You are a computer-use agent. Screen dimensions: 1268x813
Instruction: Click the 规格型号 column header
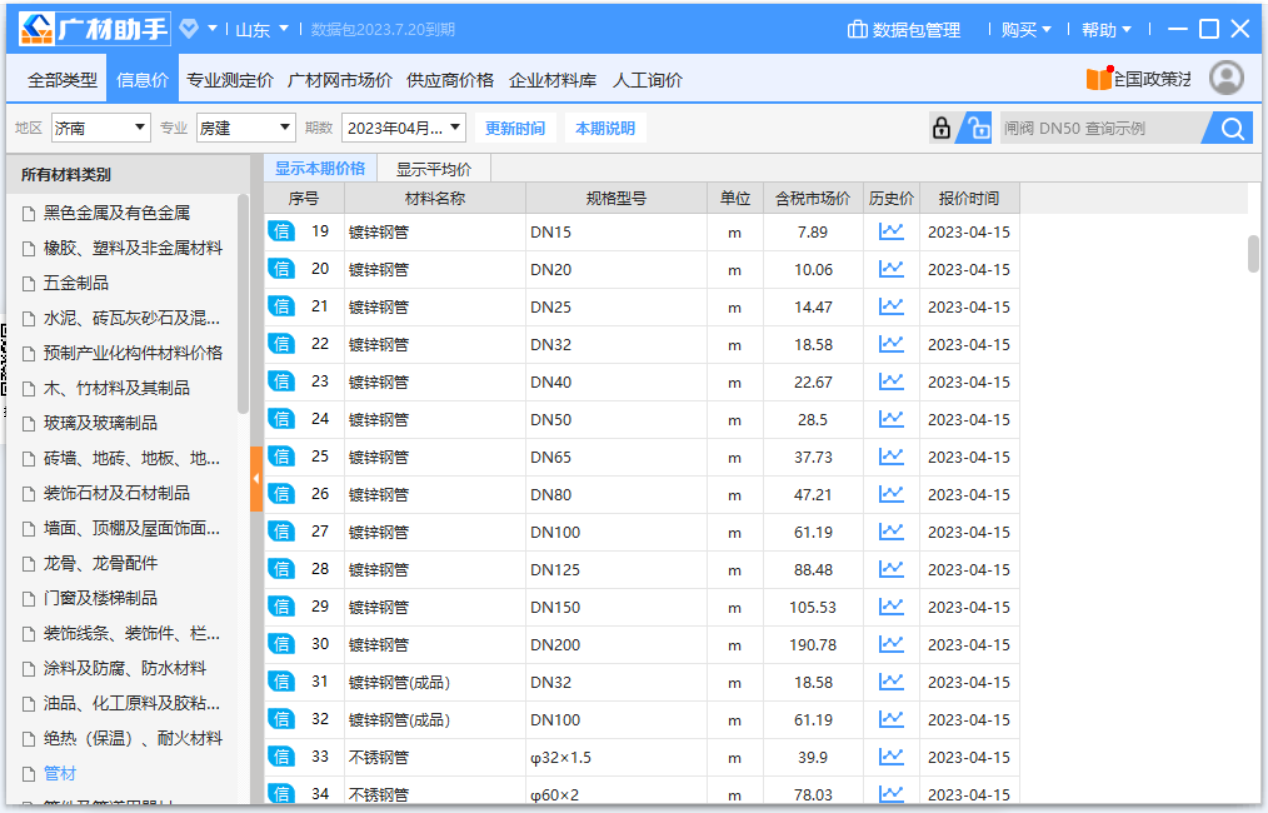[616, 198]
